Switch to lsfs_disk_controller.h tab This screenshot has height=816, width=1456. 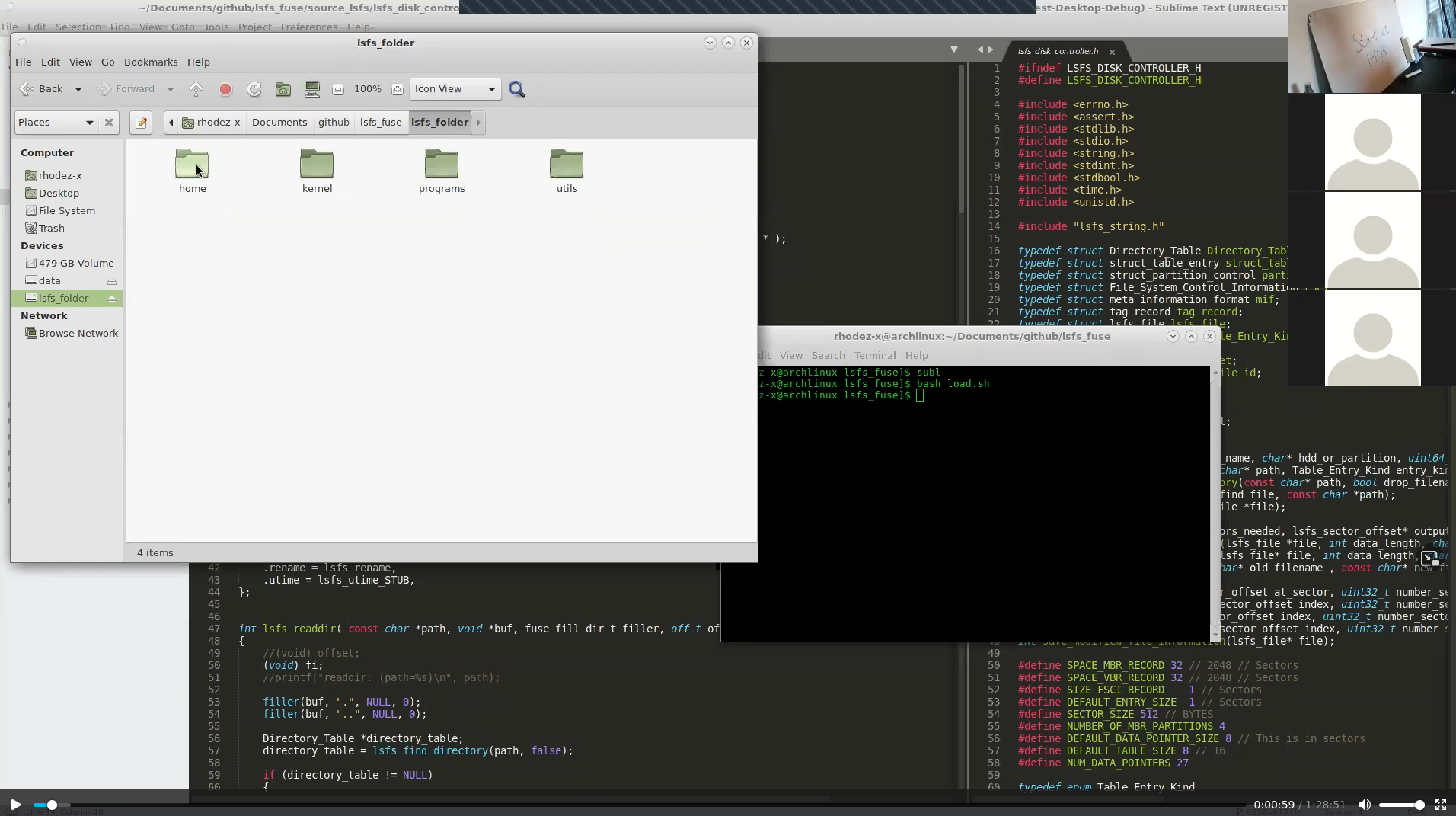tap(1058, 51)
